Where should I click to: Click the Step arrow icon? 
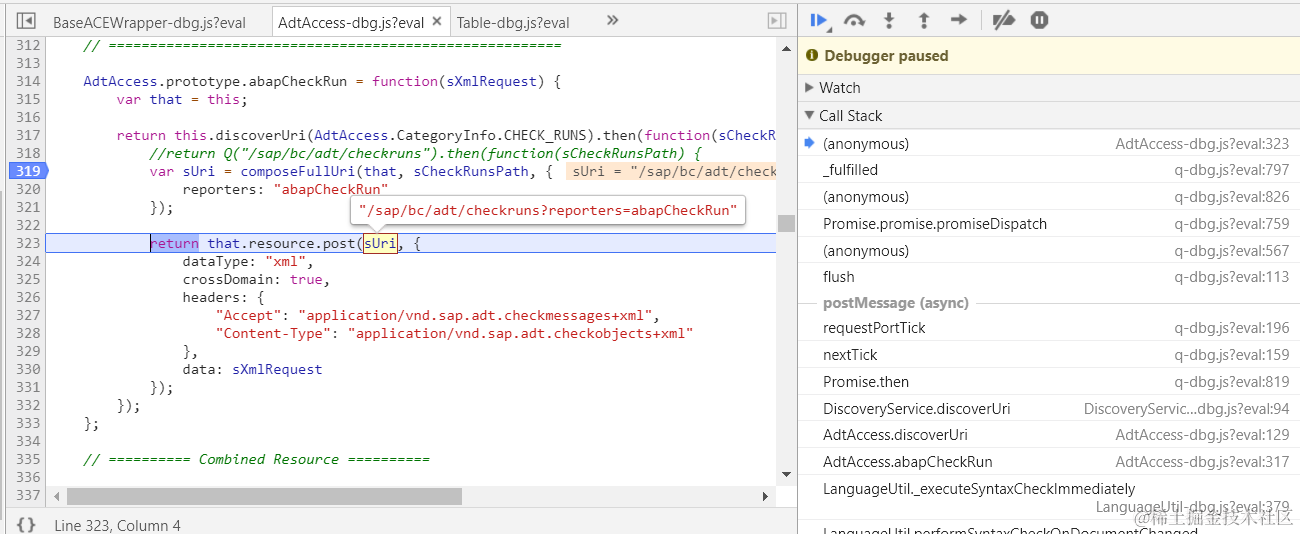click(958, 20)
